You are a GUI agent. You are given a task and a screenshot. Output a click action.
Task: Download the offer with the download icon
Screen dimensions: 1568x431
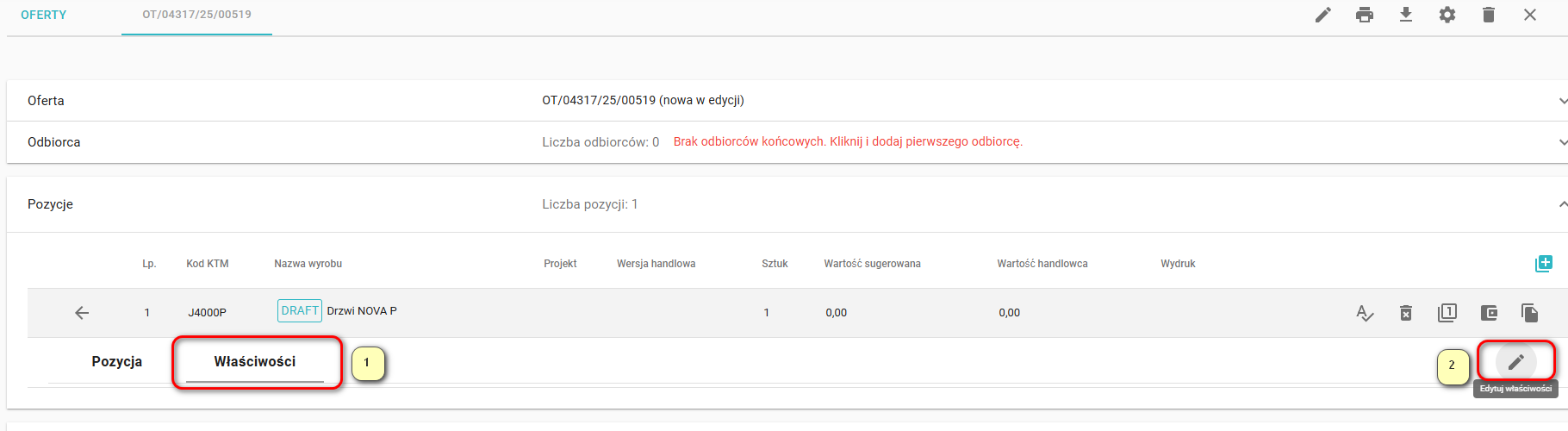pos(1405,15)
